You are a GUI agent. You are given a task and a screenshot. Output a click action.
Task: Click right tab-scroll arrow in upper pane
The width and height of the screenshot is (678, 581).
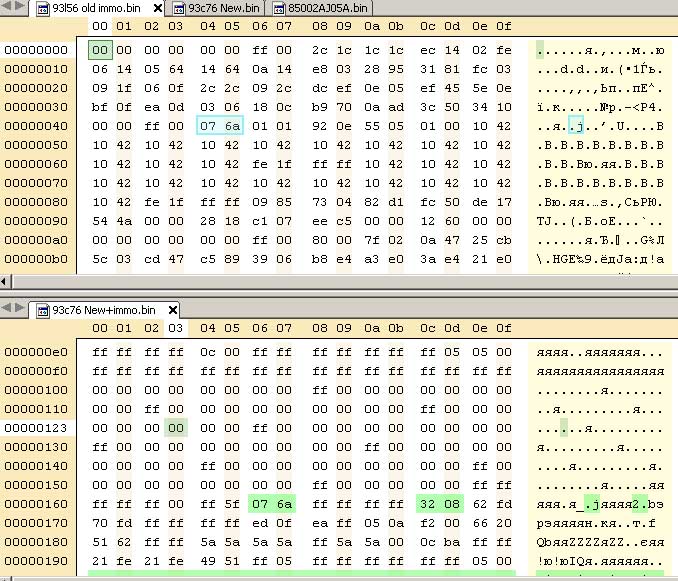[x=19, y=9]
